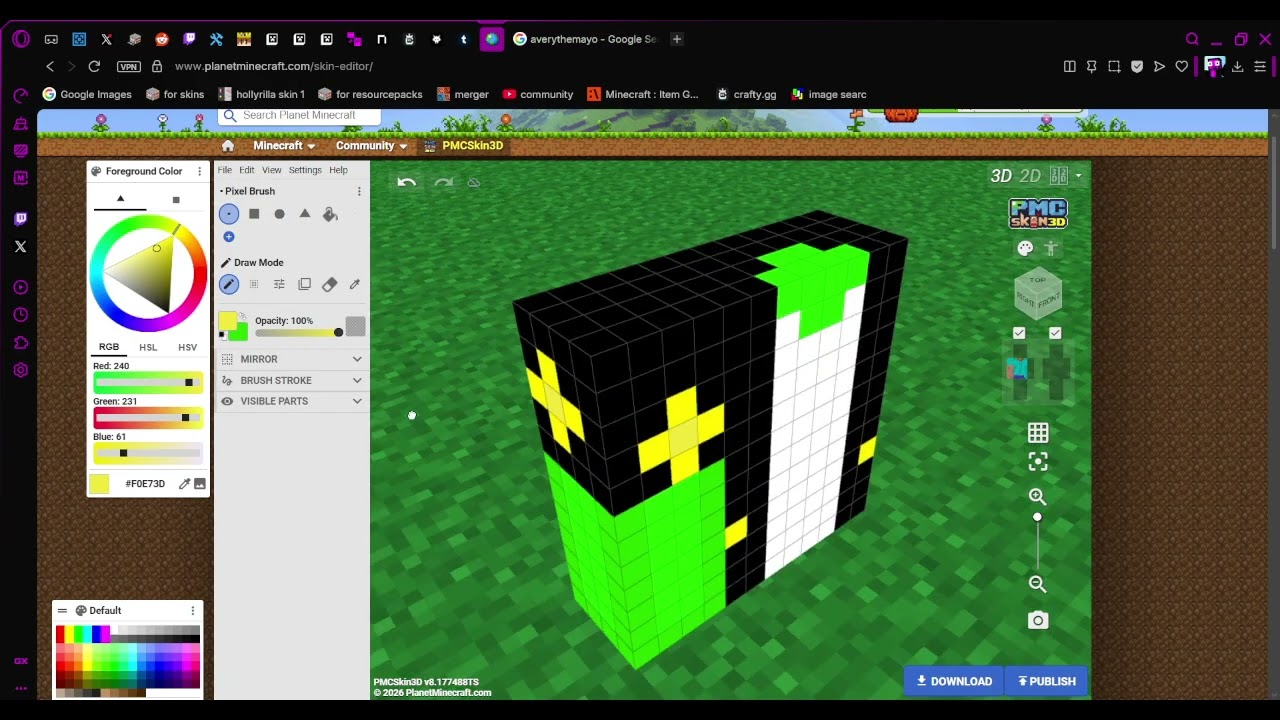Screen dimensions: 1280x720
Task: Open the view mode dropdown arrow
Action: click(x=1078, y=176)
